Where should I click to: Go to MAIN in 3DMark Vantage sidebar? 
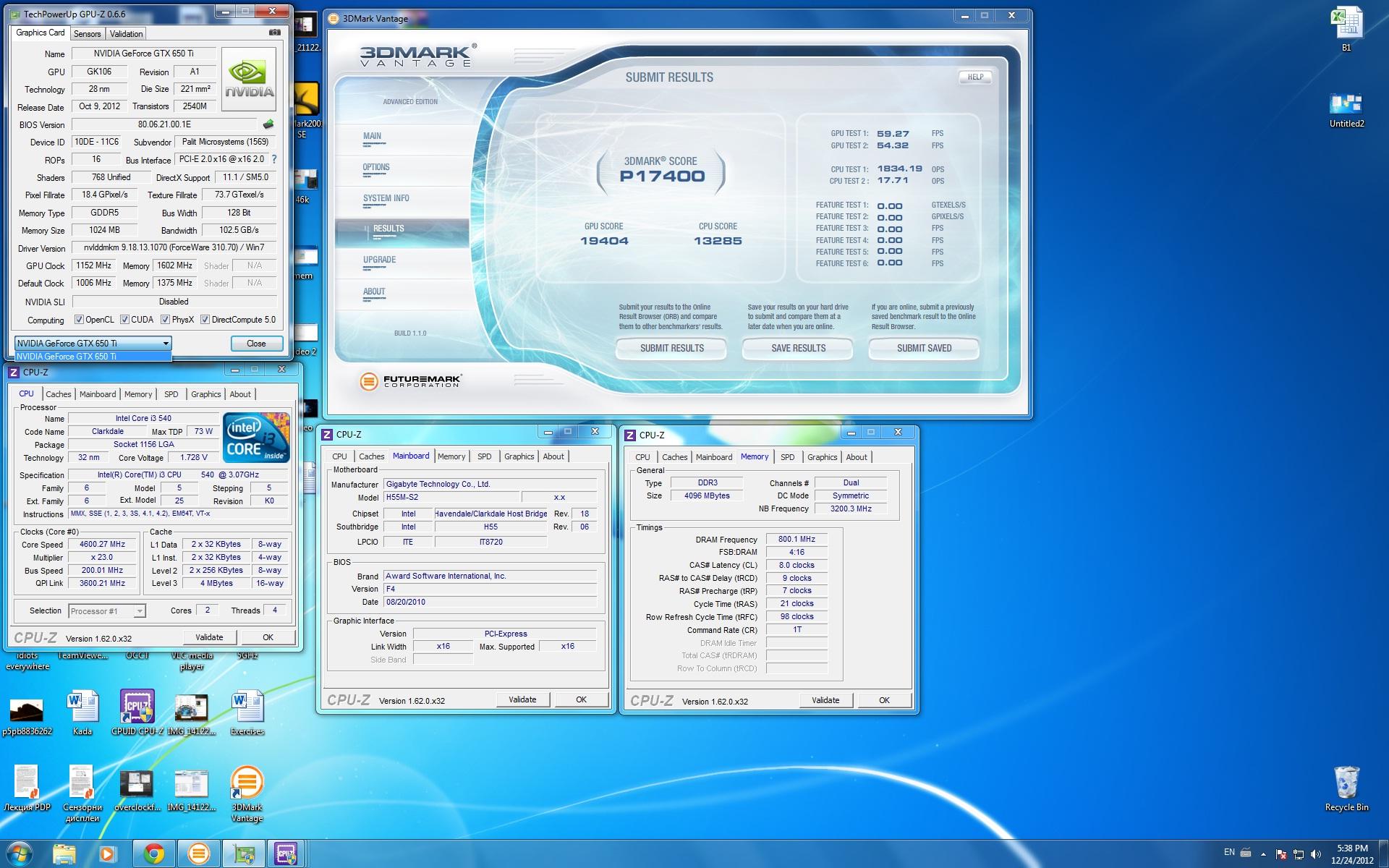[x=373, y=136]
